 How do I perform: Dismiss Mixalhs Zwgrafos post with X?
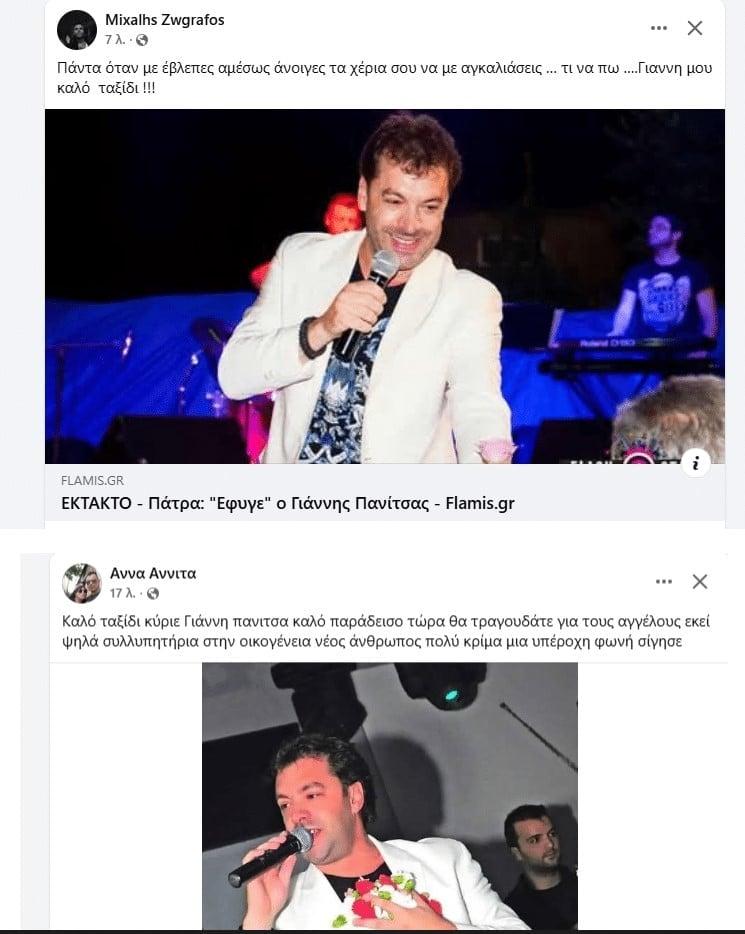point(695,28)
